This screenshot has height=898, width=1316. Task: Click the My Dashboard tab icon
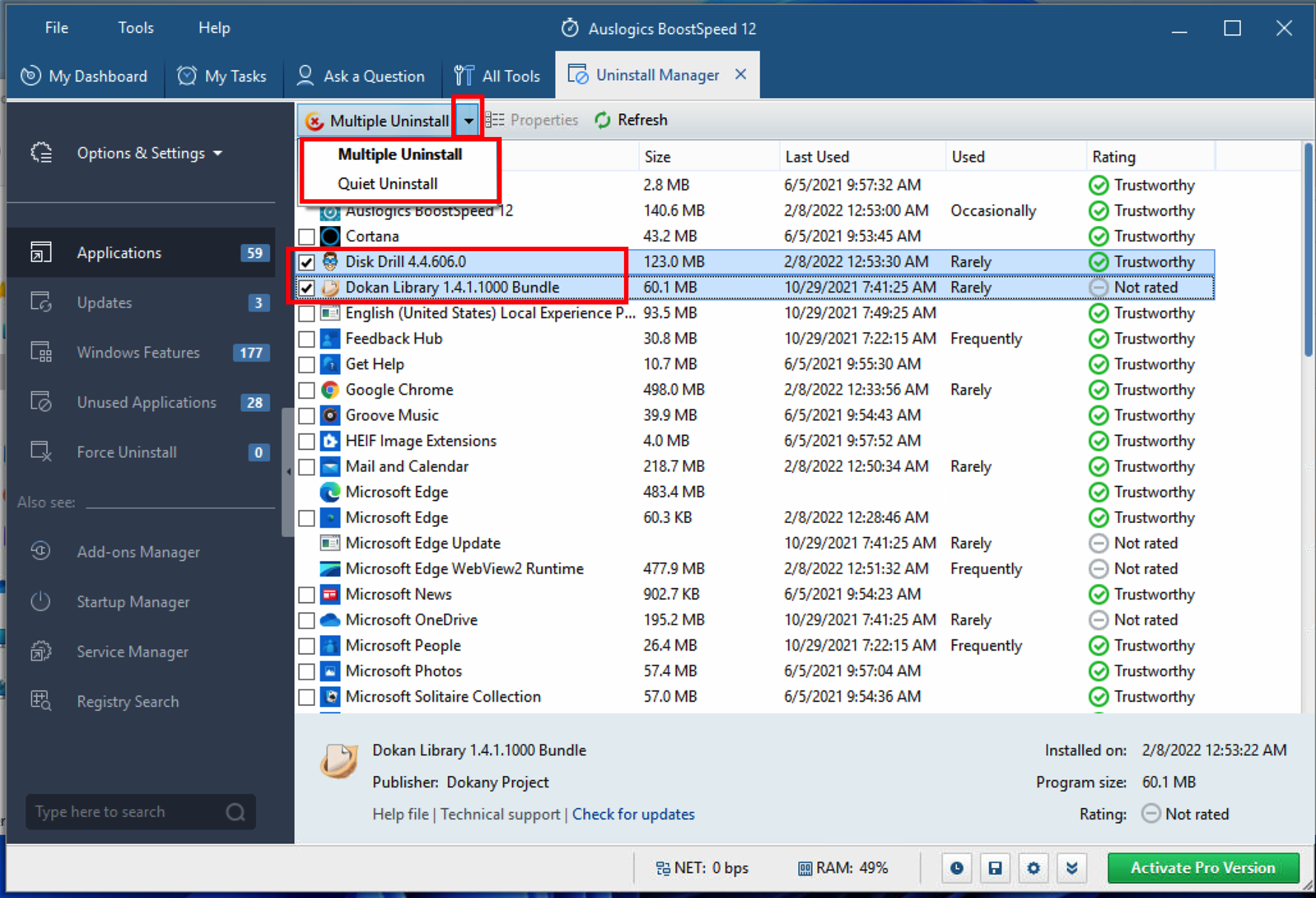(30, 76)
